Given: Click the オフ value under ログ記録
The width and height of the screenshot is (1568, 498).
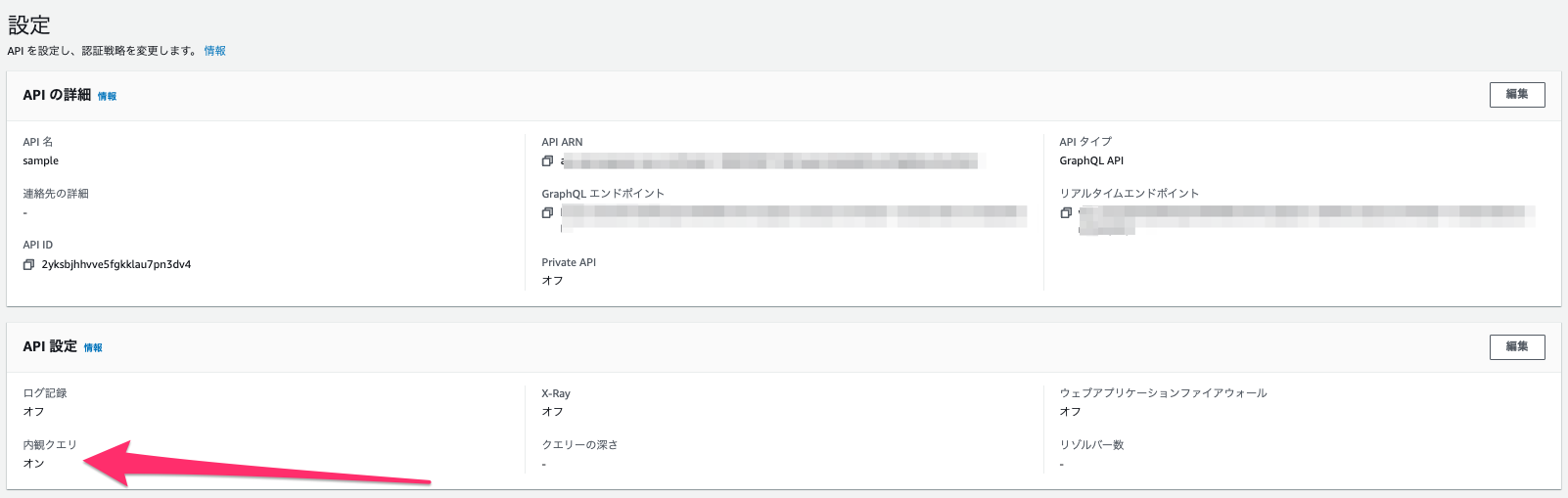Looking at the screenshot, I should click(33, 412).
